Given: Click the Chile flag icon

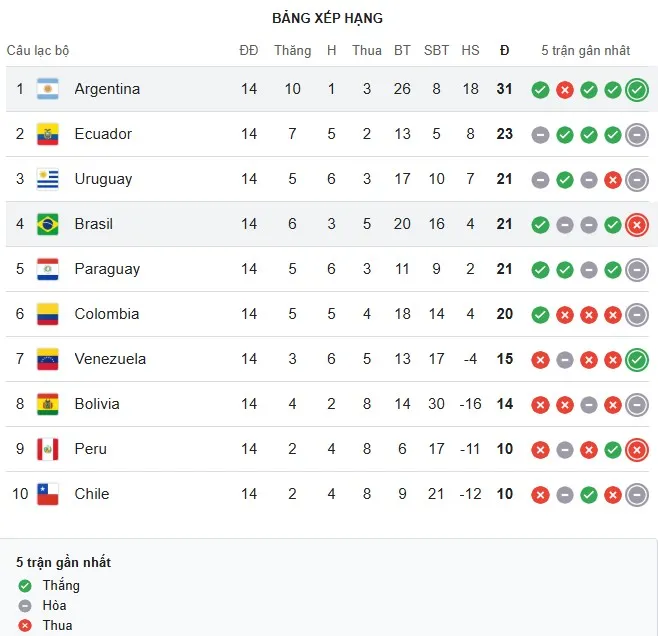Looking at the screenshot, I should point(48,494).
